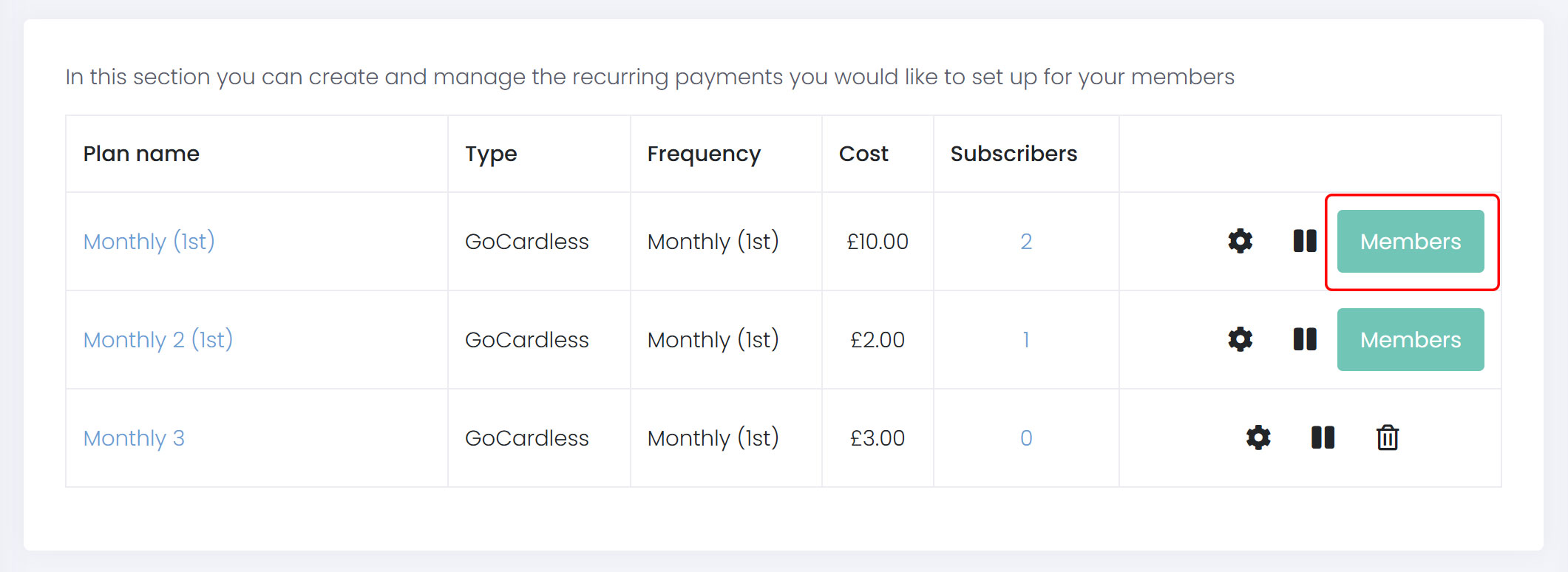
Task: Click subscriber count 1 for Monthly 2 (1st)
Action: coord(1026,340)
